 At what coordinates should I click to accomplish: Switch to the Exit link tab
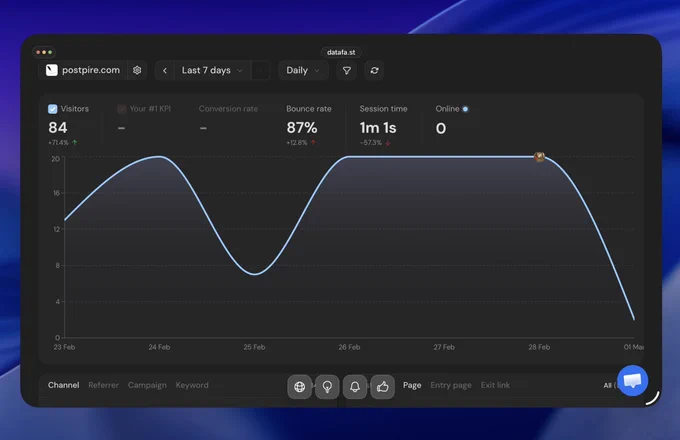[495, 385]
